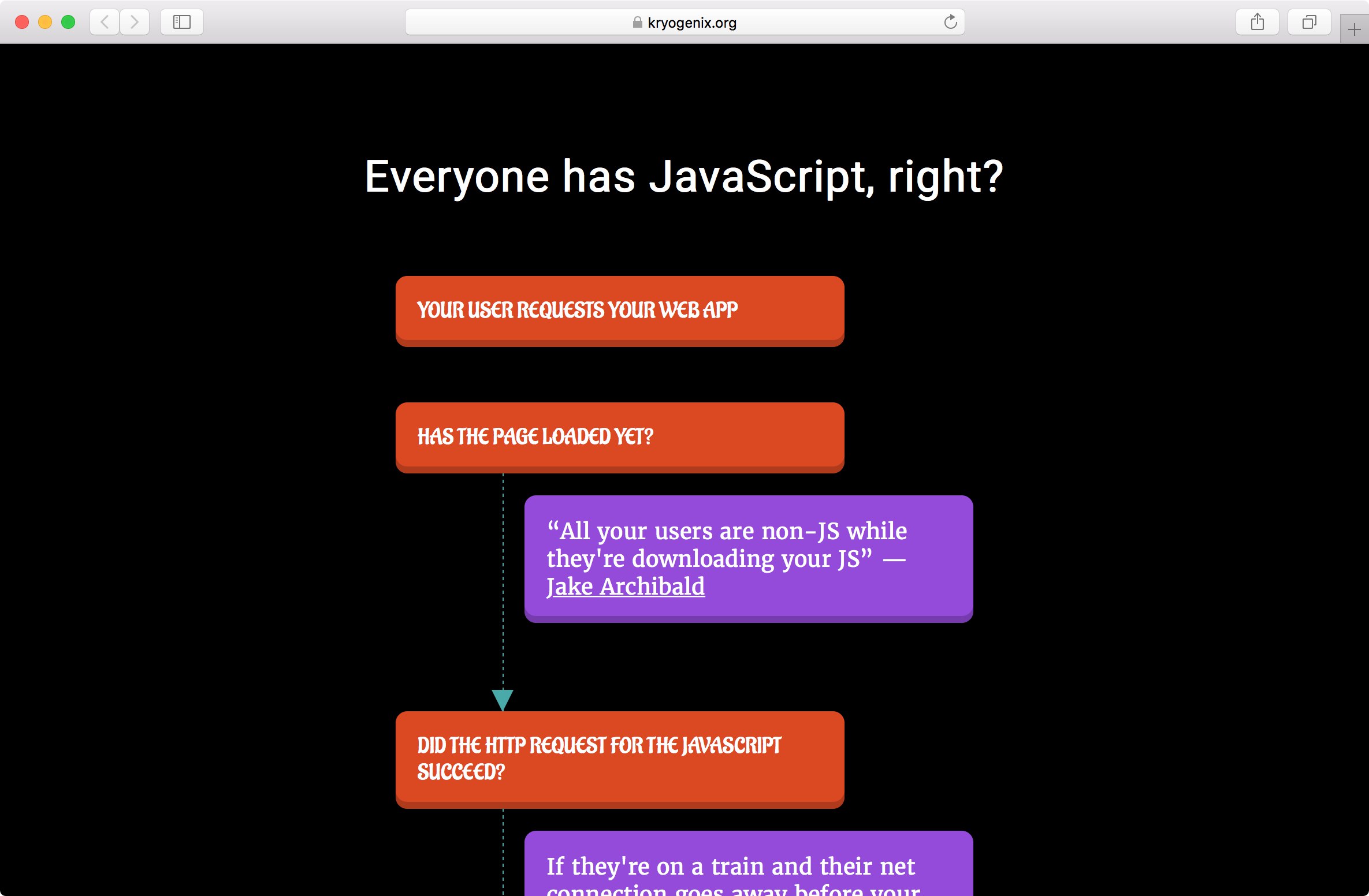Image resolution: width=1369 pixels, height=896 pixels.
Task: Click the 'Your user requests your web app' box
Action: click(x=620, y=311)
